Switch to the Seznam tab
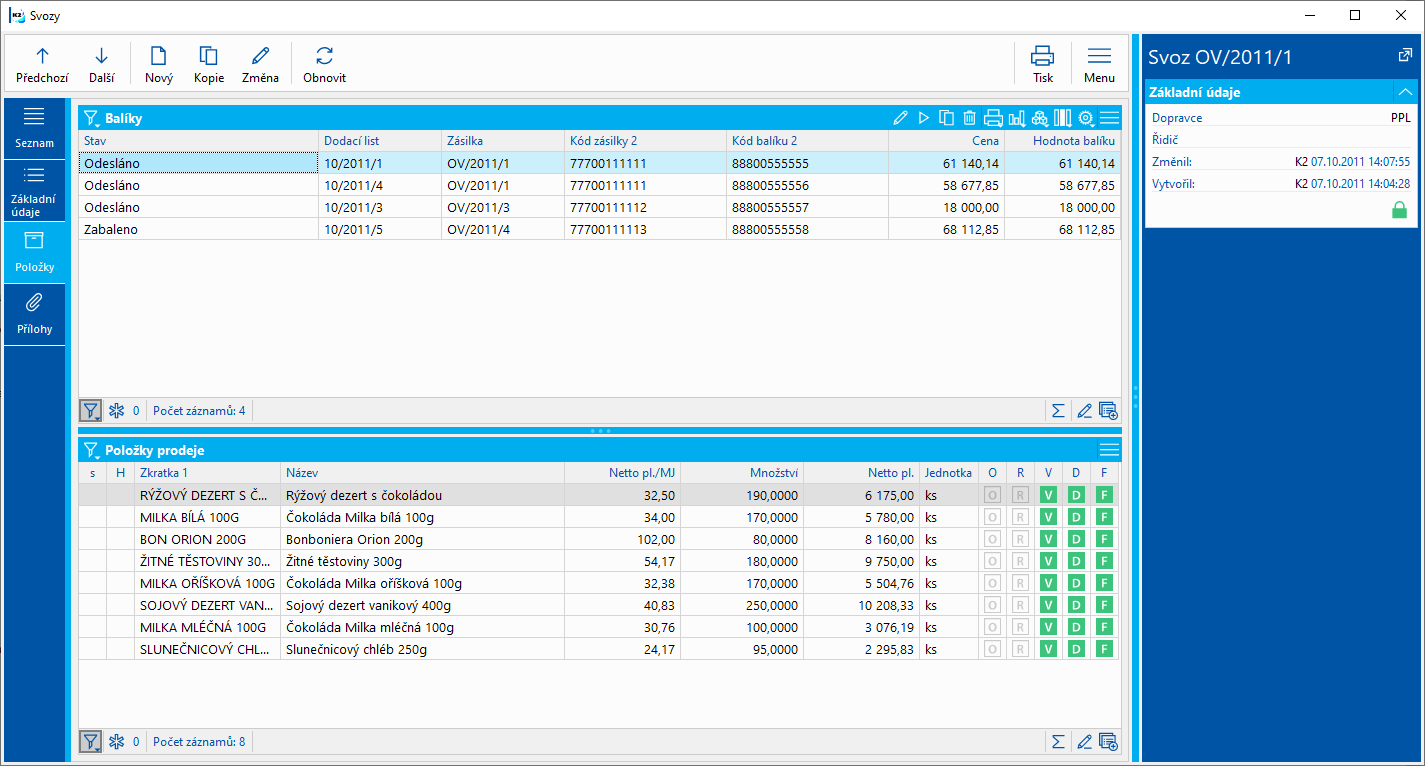Viewport: 1425px width, 766px height. tap(34, 127)
